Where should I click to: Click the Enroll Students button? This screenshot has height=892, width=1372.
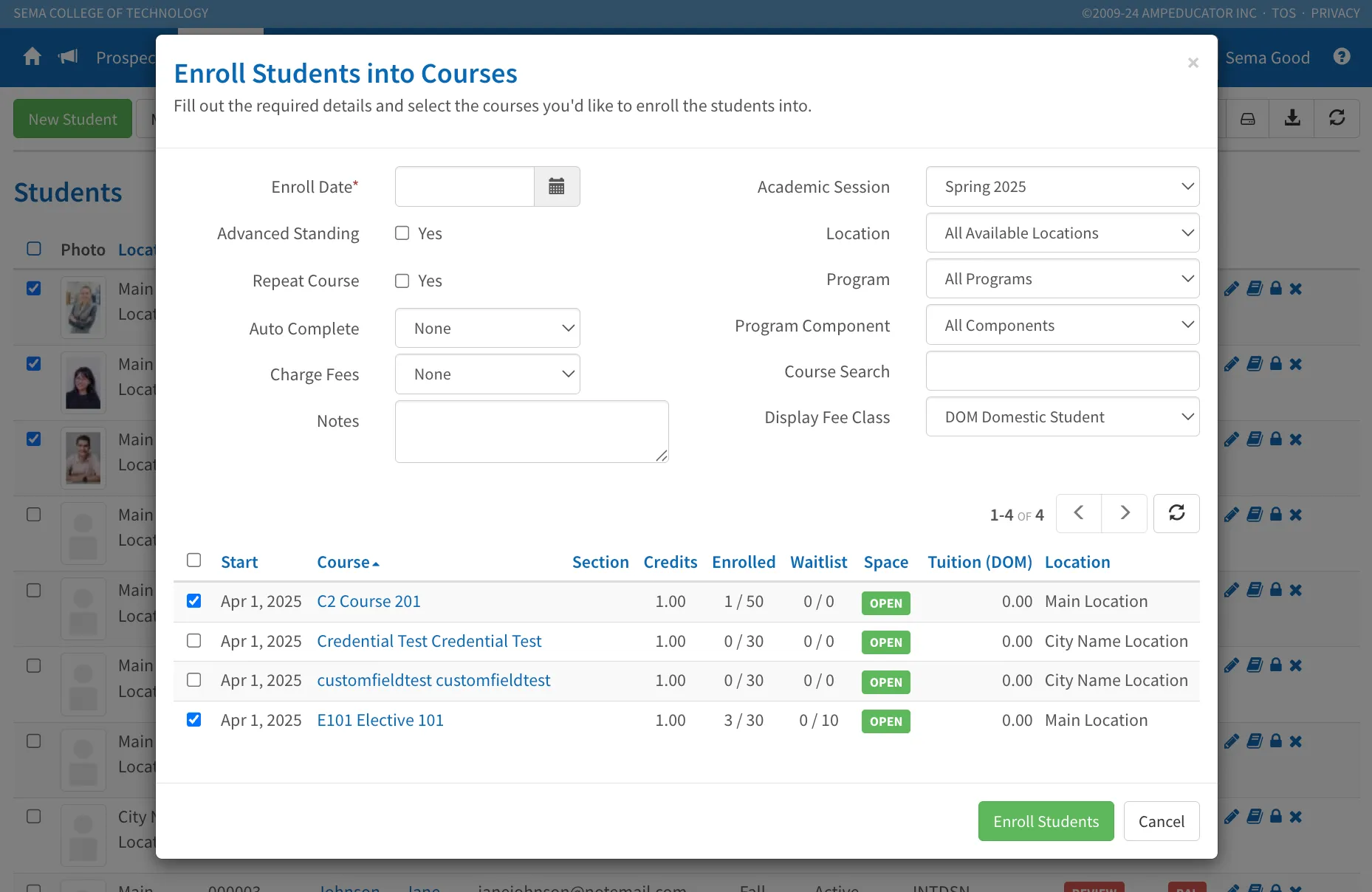(1046, 821)
